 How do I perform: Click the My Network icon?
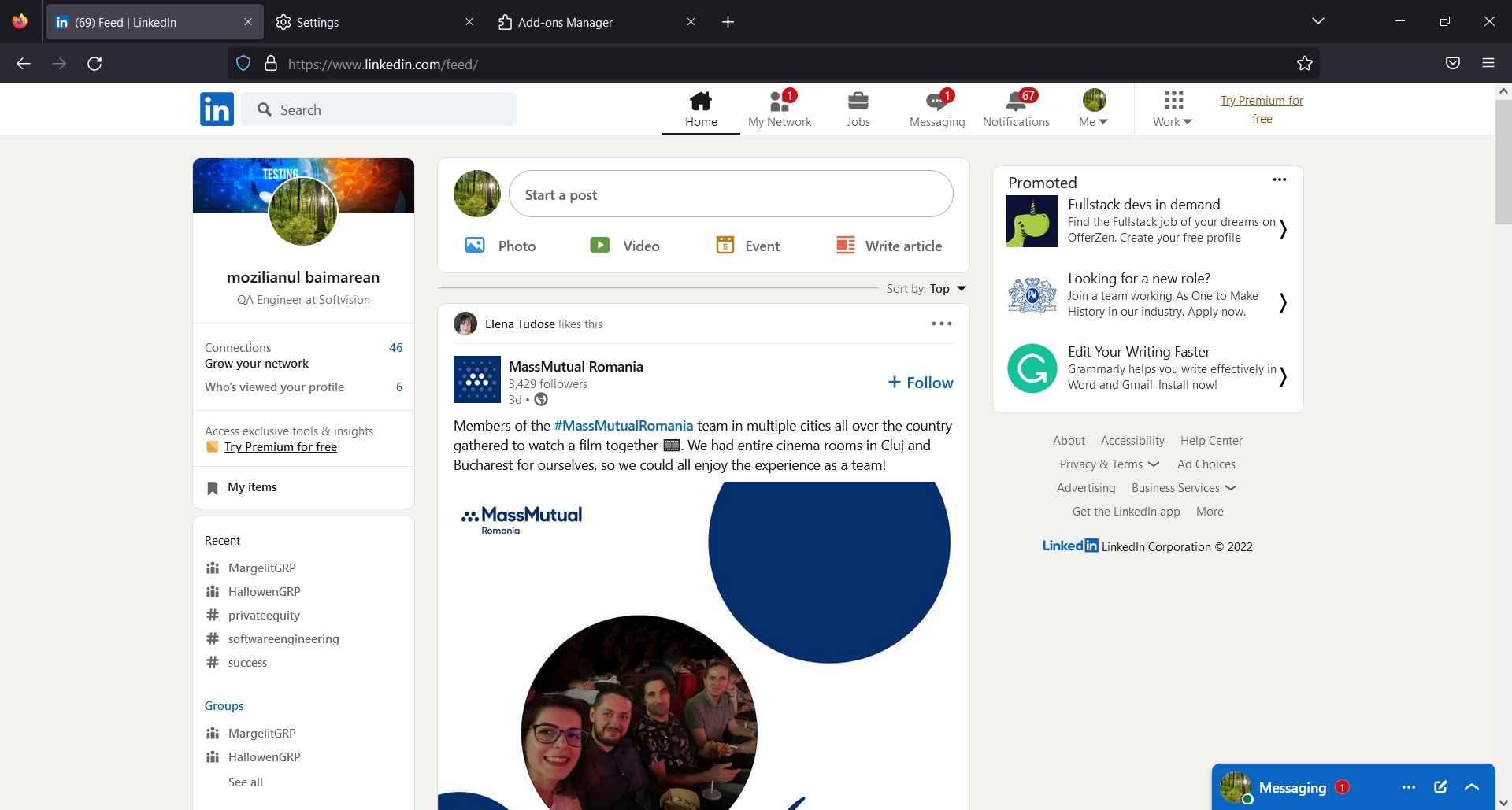[x=780, y=109]
